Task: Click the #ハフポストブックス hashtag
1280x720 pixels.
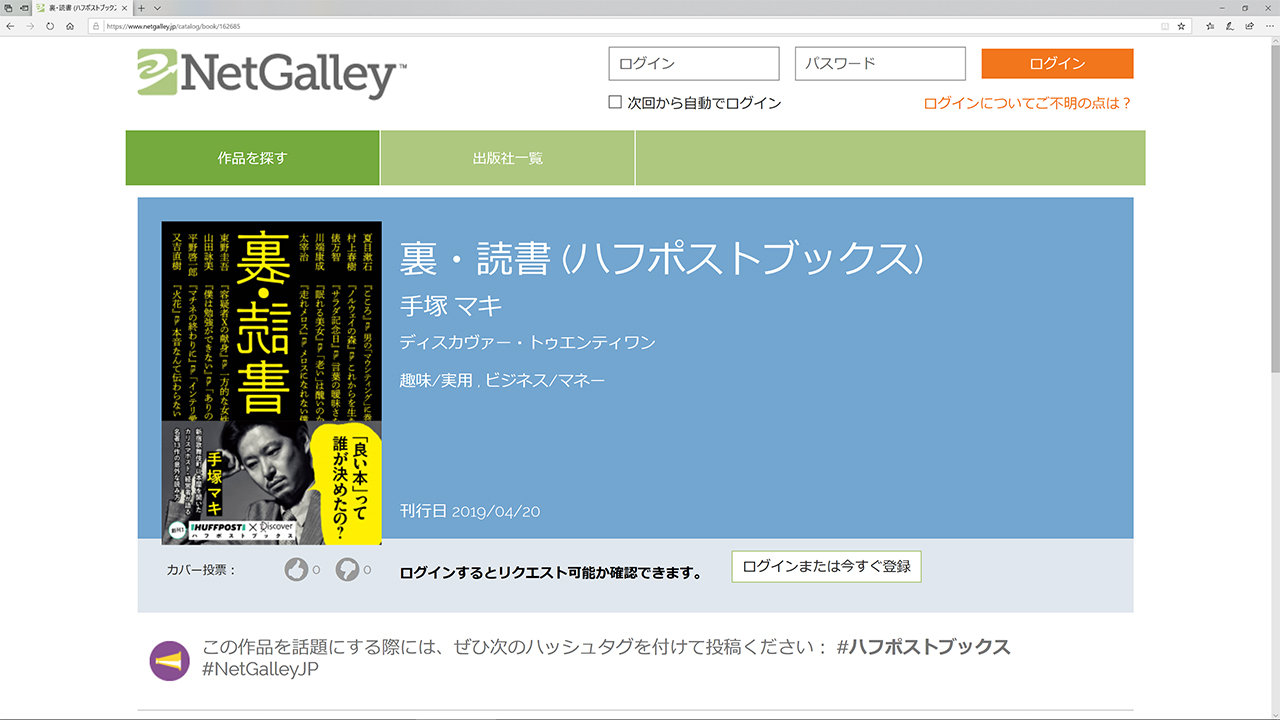Action: pos(923,647)
